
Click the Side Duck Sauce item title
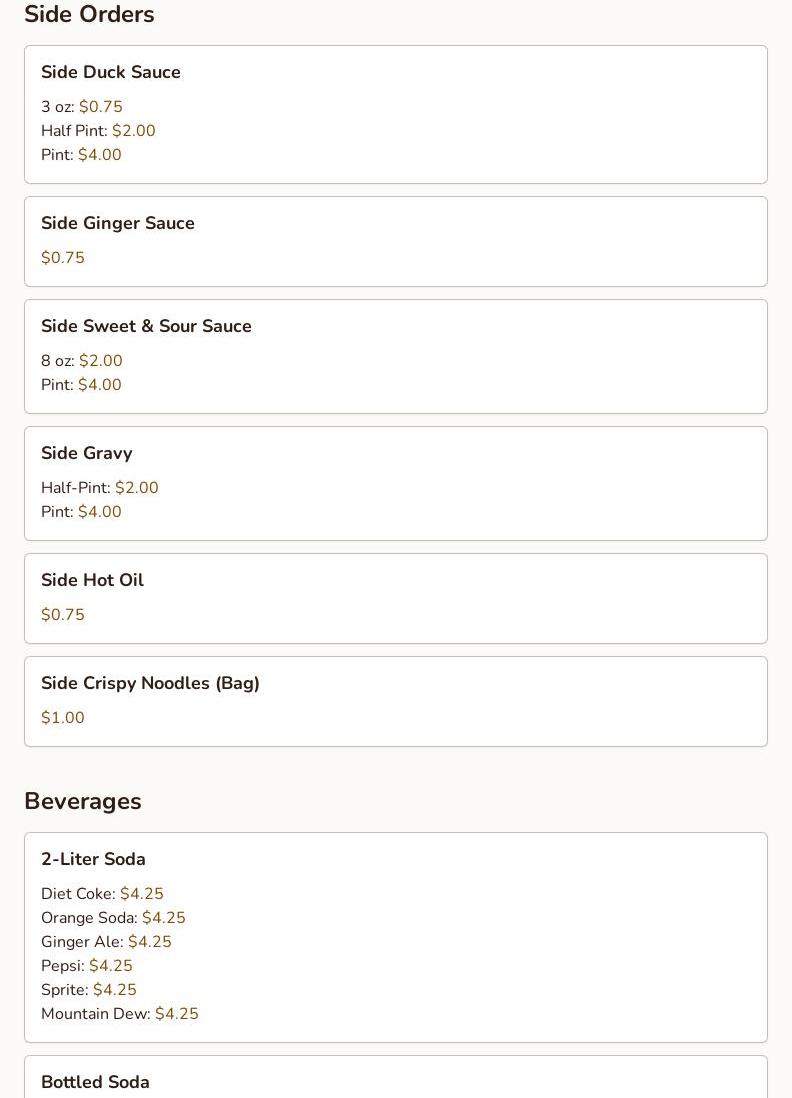pyautogui.click(x=110, y=72)
